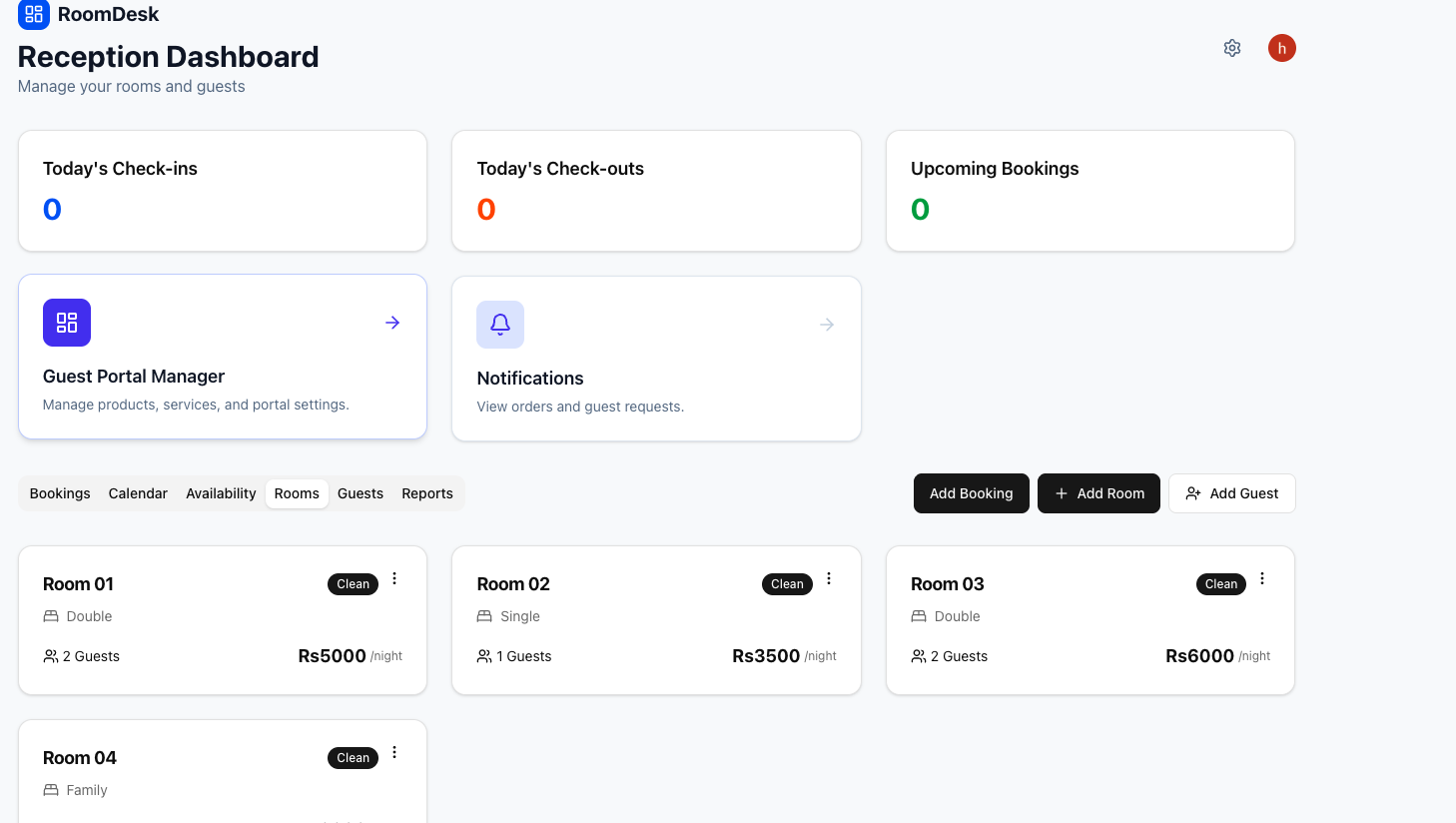
Task: Open Room 04 three-dot options menu
Action: click(394, 752)
